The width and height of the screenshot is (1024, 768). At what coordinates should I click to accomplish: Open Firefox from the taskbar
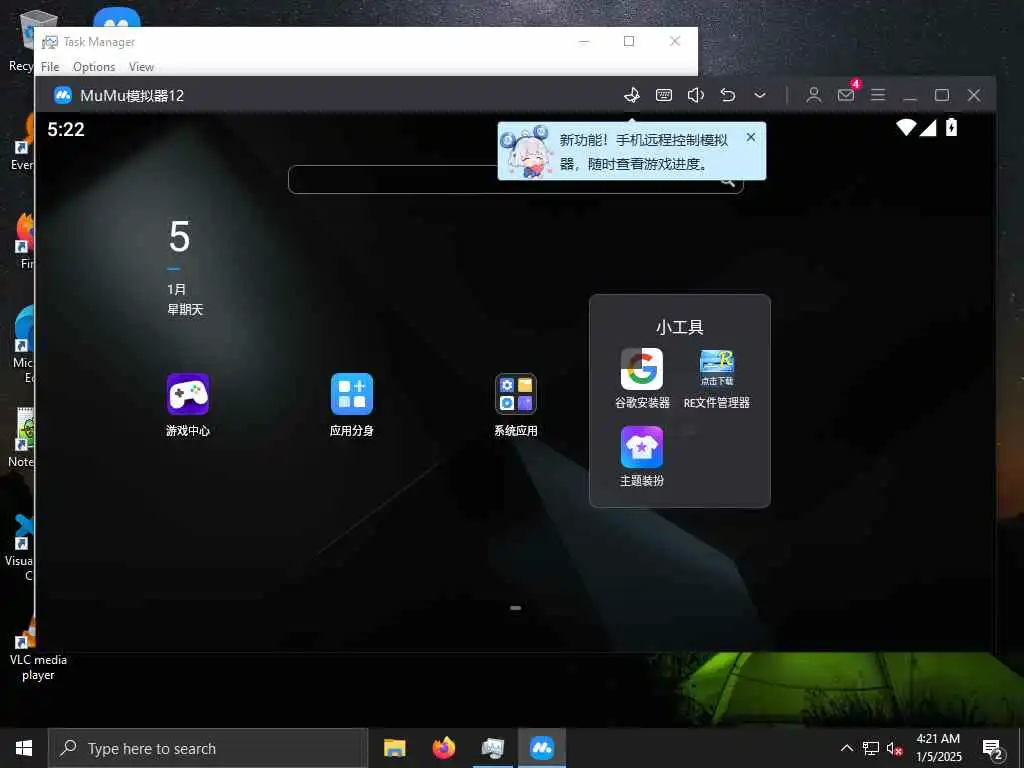click(x=444, y=748)
